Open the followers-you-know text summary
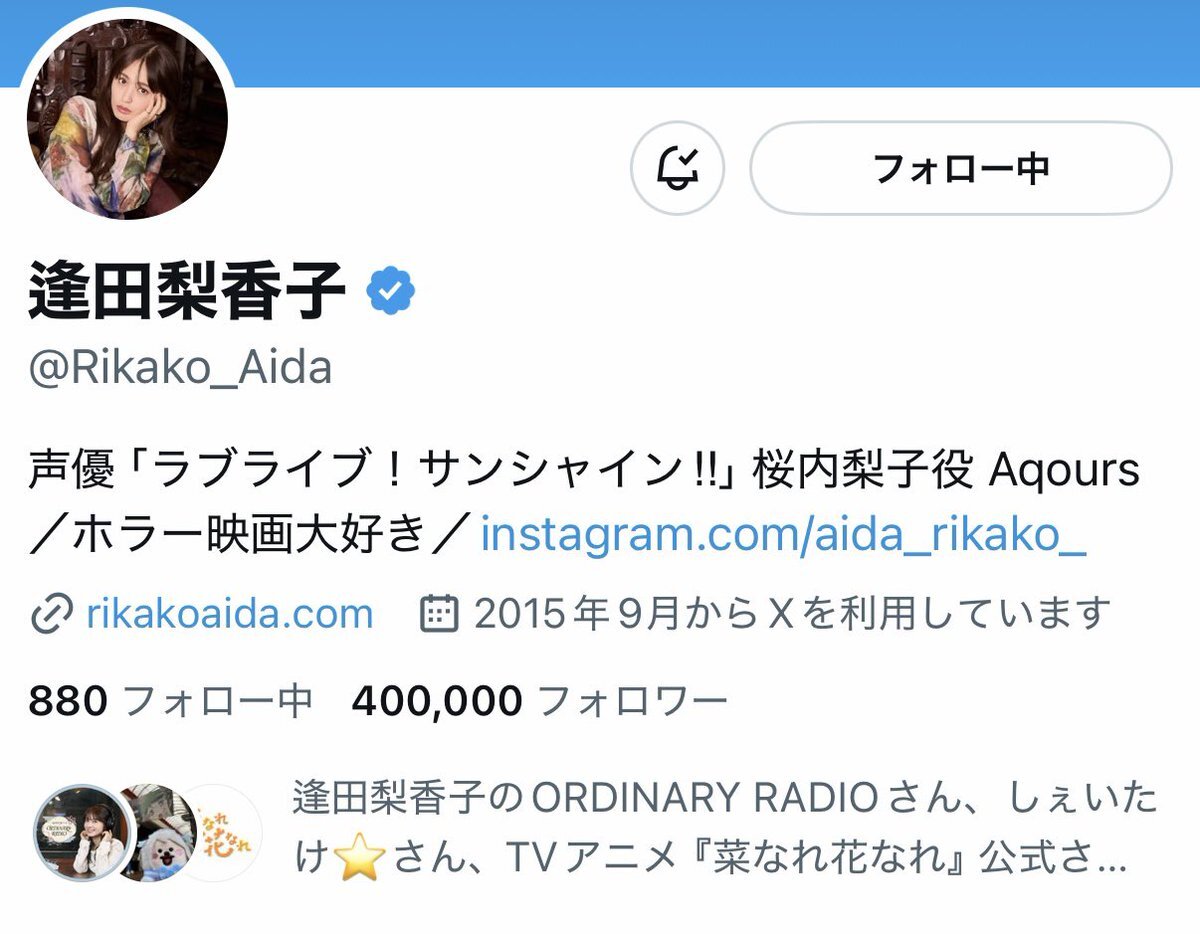This screenshot has height=934, width=1200. click(726, 828)
